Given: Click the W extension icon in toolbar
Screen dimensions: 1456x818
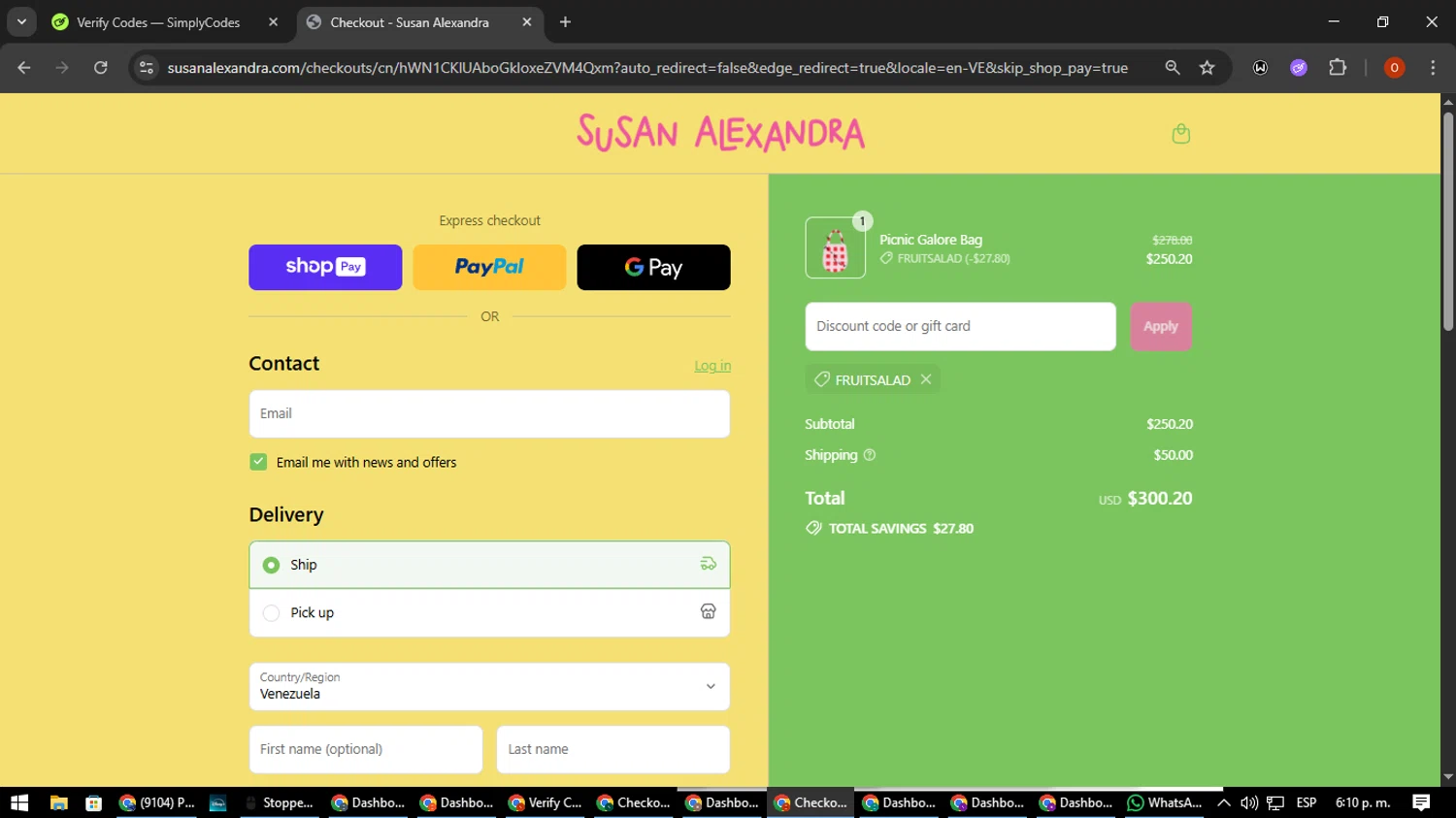Looking at the screenshot, I should click(1260, 68).
